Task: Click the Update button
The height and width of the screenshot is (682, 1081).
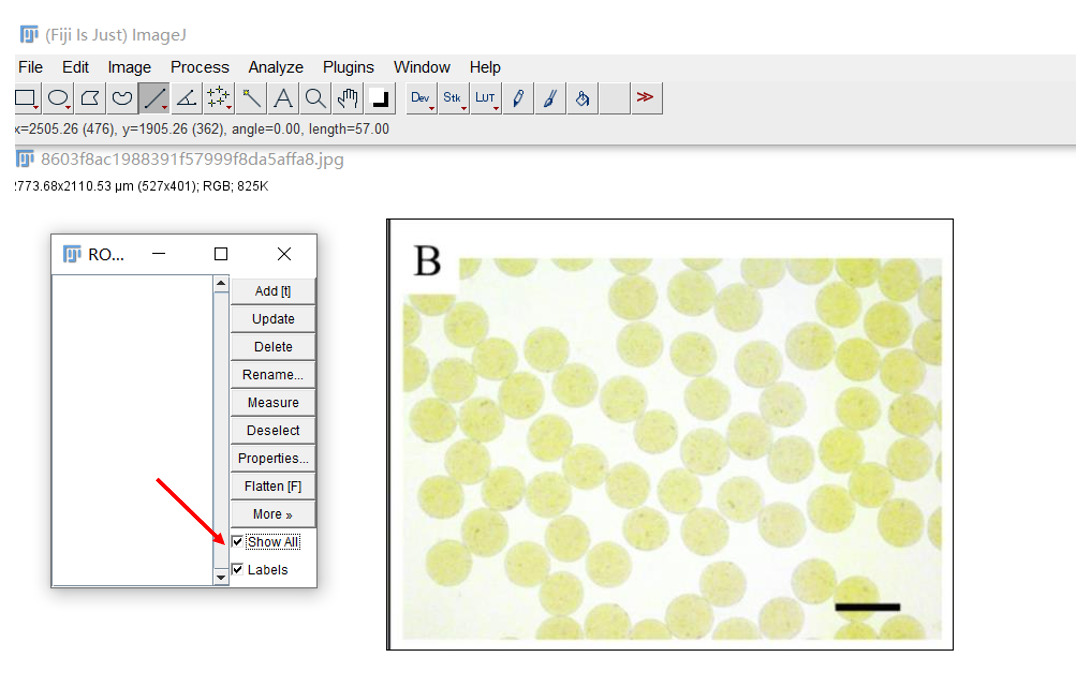Action: pos(273,319)
